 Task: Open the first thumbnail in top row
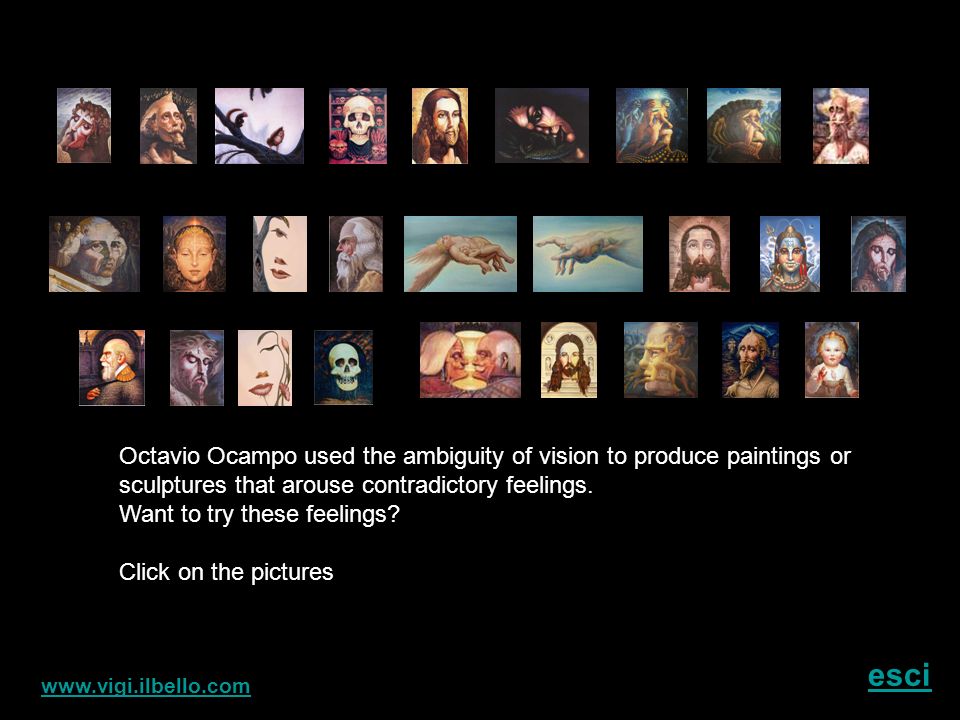coord(84,126)
